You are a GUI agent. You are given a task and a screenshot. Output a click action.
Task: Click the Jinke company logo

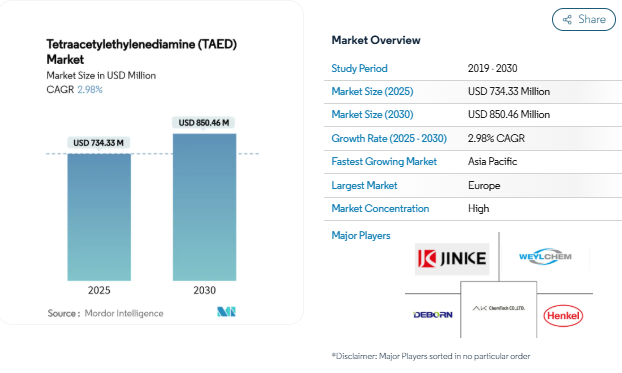[x=452, y=259]
